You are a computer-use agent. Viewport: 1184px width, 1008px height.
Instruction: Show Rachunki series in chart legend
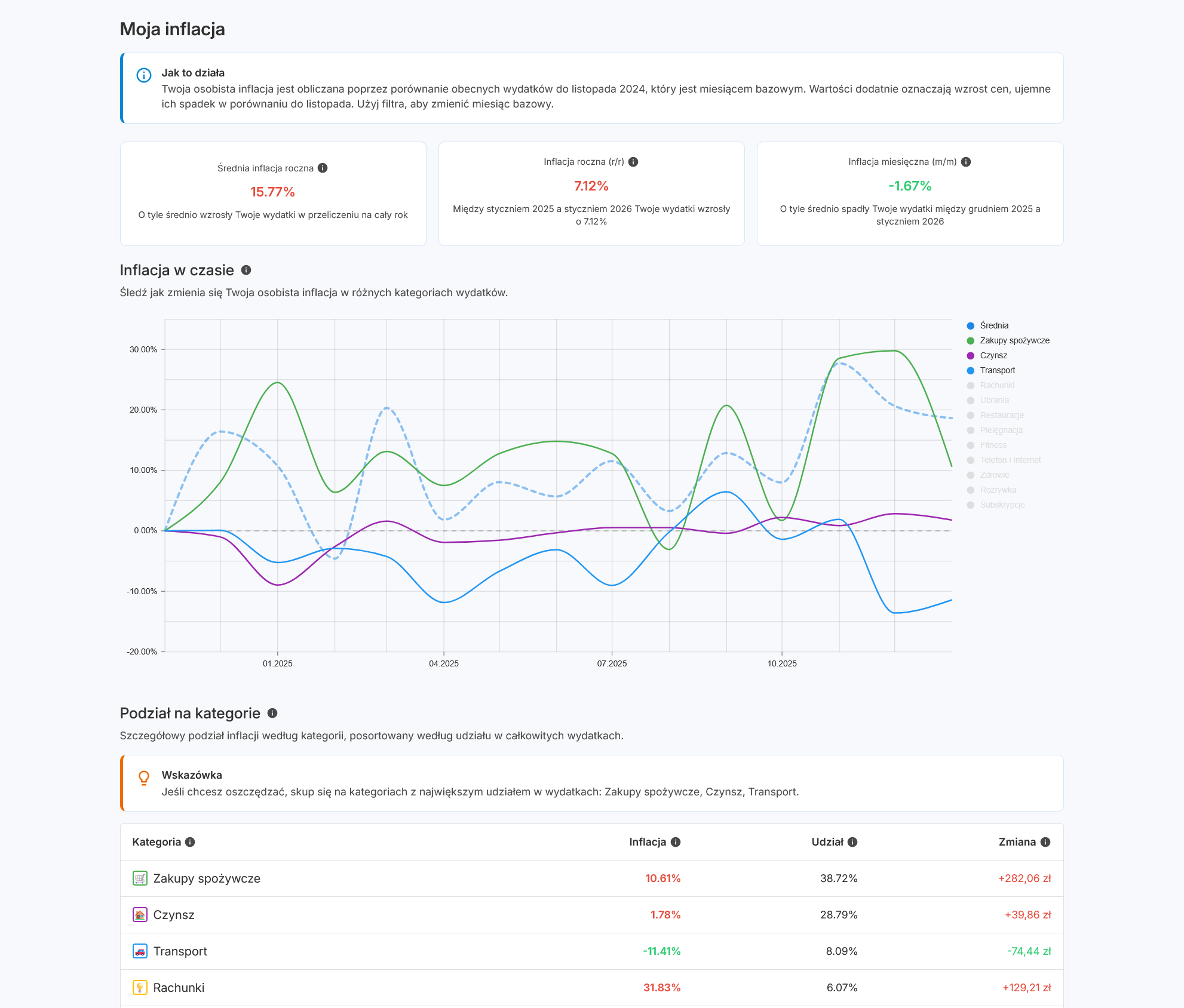pos(997,385)
